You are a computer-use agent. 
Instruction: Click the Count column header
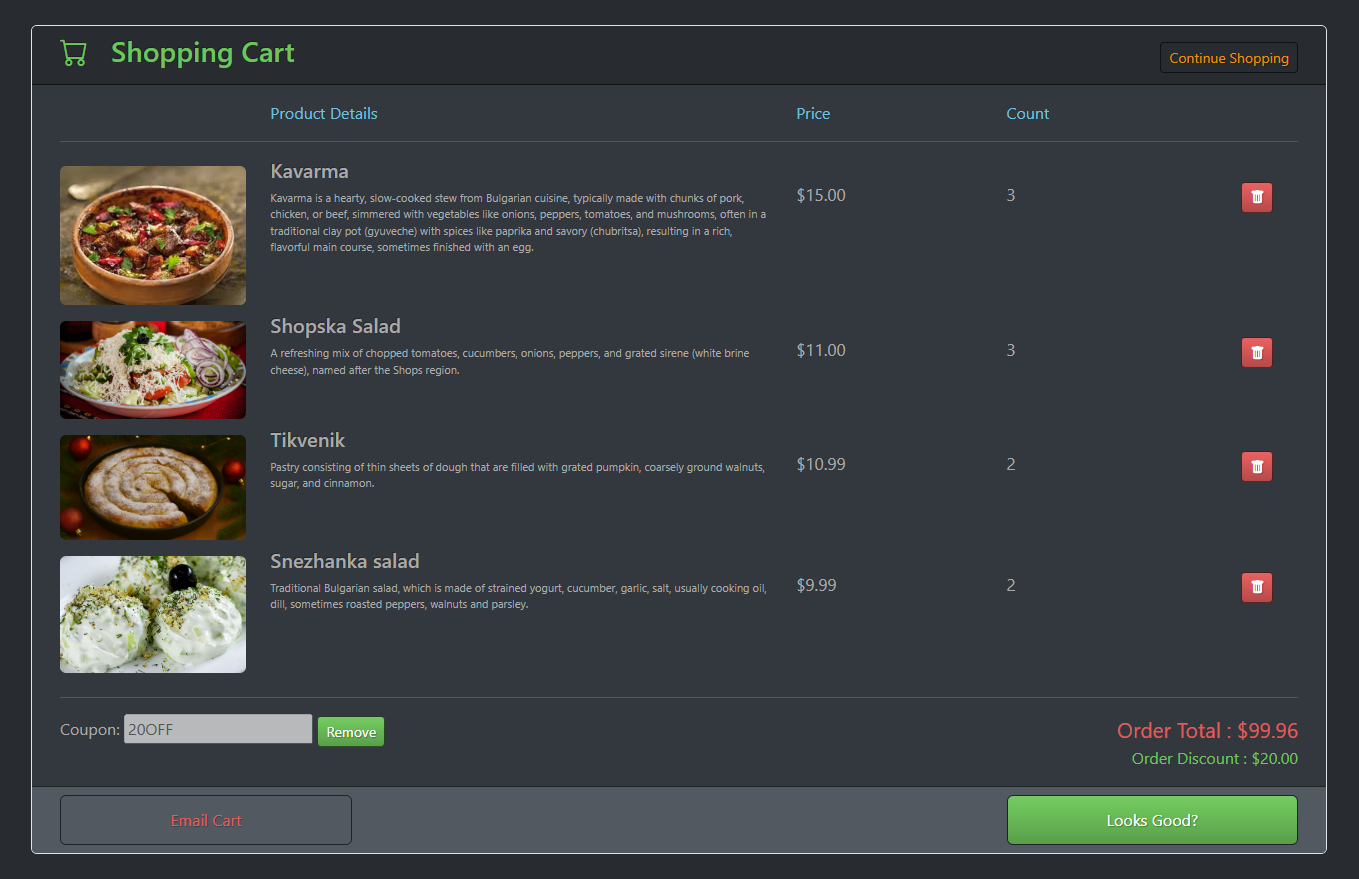coord(1027,113)
